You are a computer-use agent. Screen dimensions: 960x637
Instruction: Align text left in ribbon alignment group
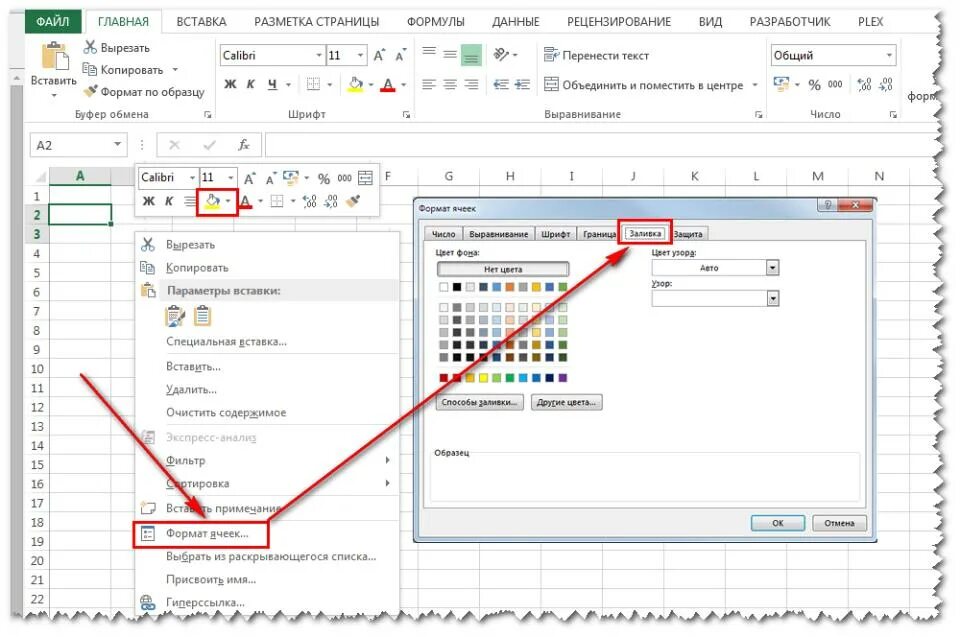(x=429, y=85)
